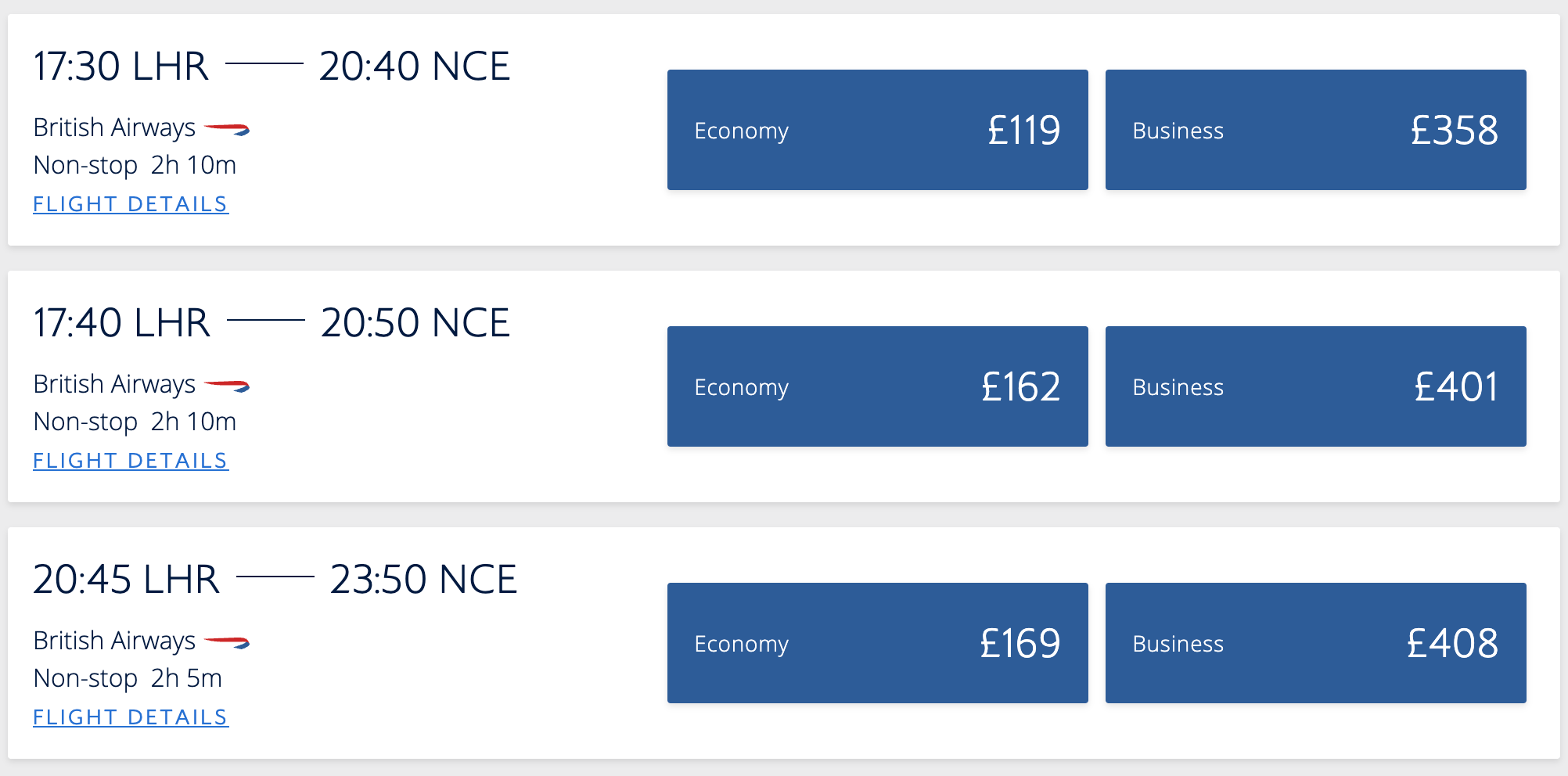Click the 20:45 LHR departure time
Image resolution: width=1568 pixels, height=776 pixels.
tap(127, 579)
